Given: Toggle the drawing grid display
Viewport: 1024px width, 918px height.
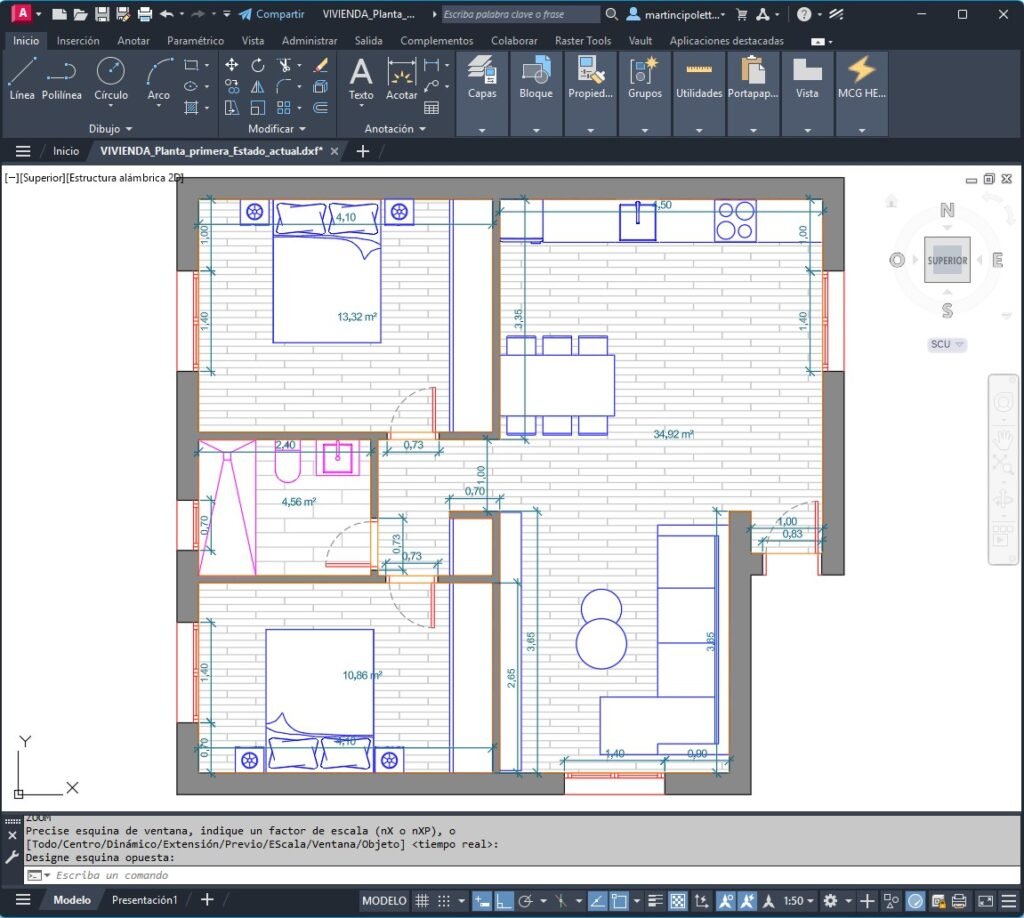Looking at the screenshot, I should point(423,901).
